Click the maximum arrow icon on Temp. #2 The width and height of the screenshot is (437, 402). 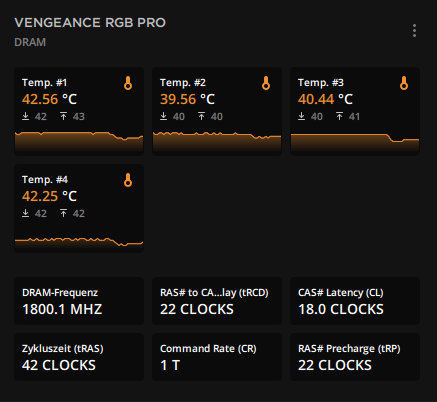[201, 116]
